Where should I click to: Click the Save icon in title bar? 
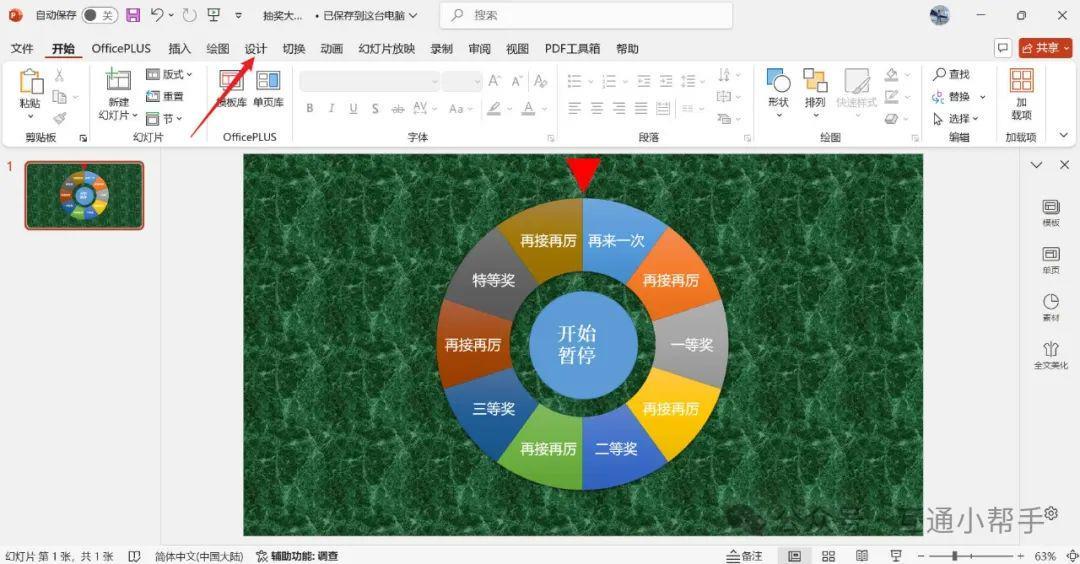click(133, 14)
